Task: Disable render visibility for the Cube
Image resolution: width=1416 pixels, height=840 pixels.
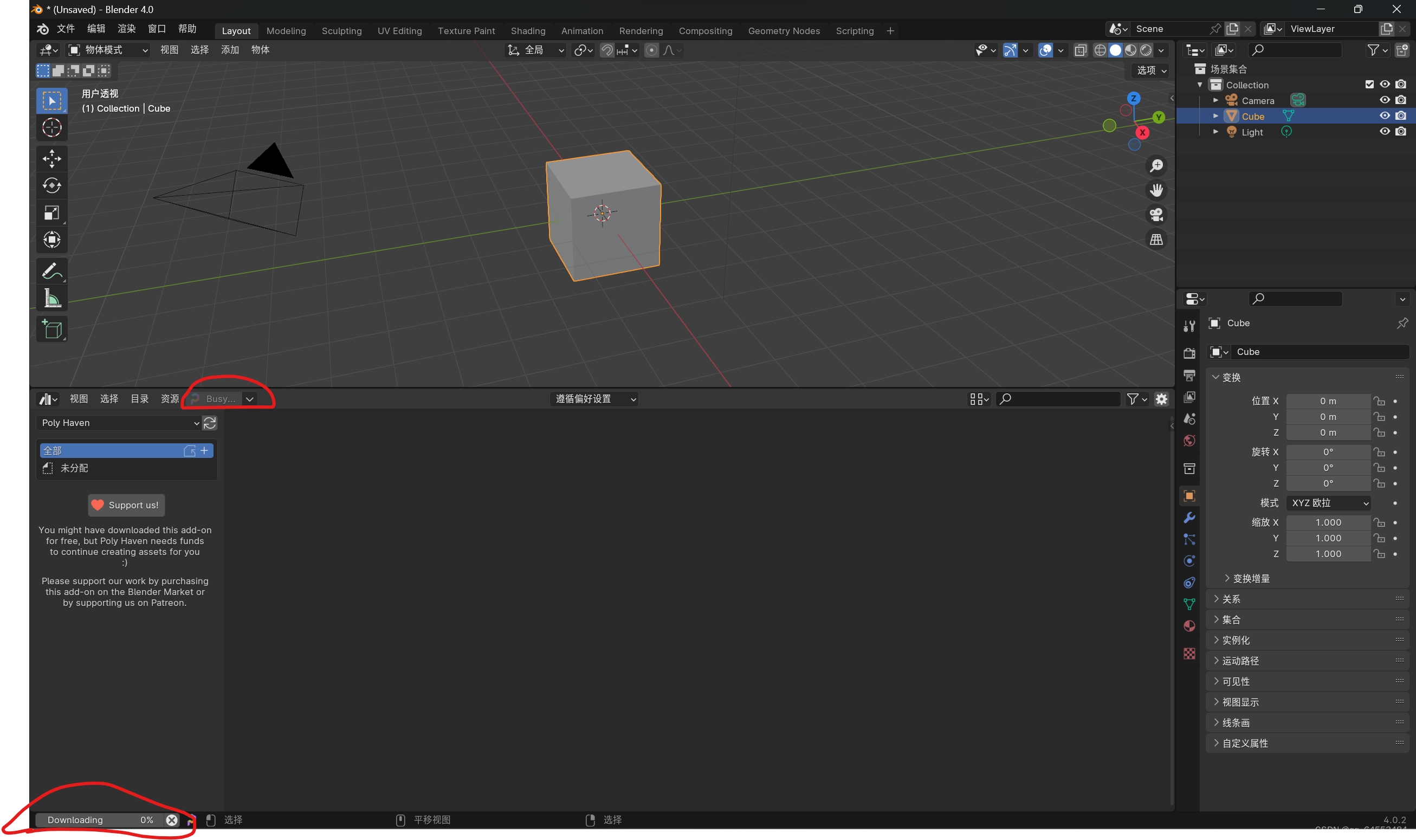Action: coord(1401,115)
